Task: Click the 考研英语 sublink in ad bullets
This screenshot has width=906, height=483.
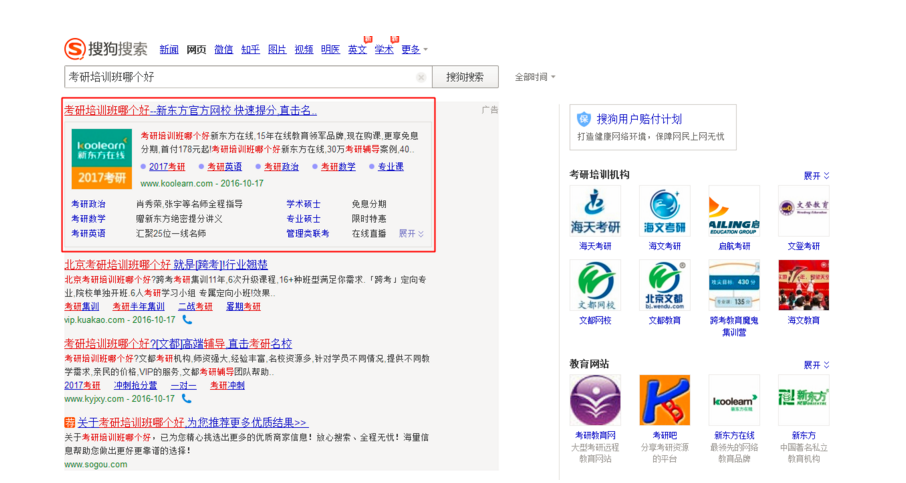Action: pyautogui.click(x=224, y=166)
